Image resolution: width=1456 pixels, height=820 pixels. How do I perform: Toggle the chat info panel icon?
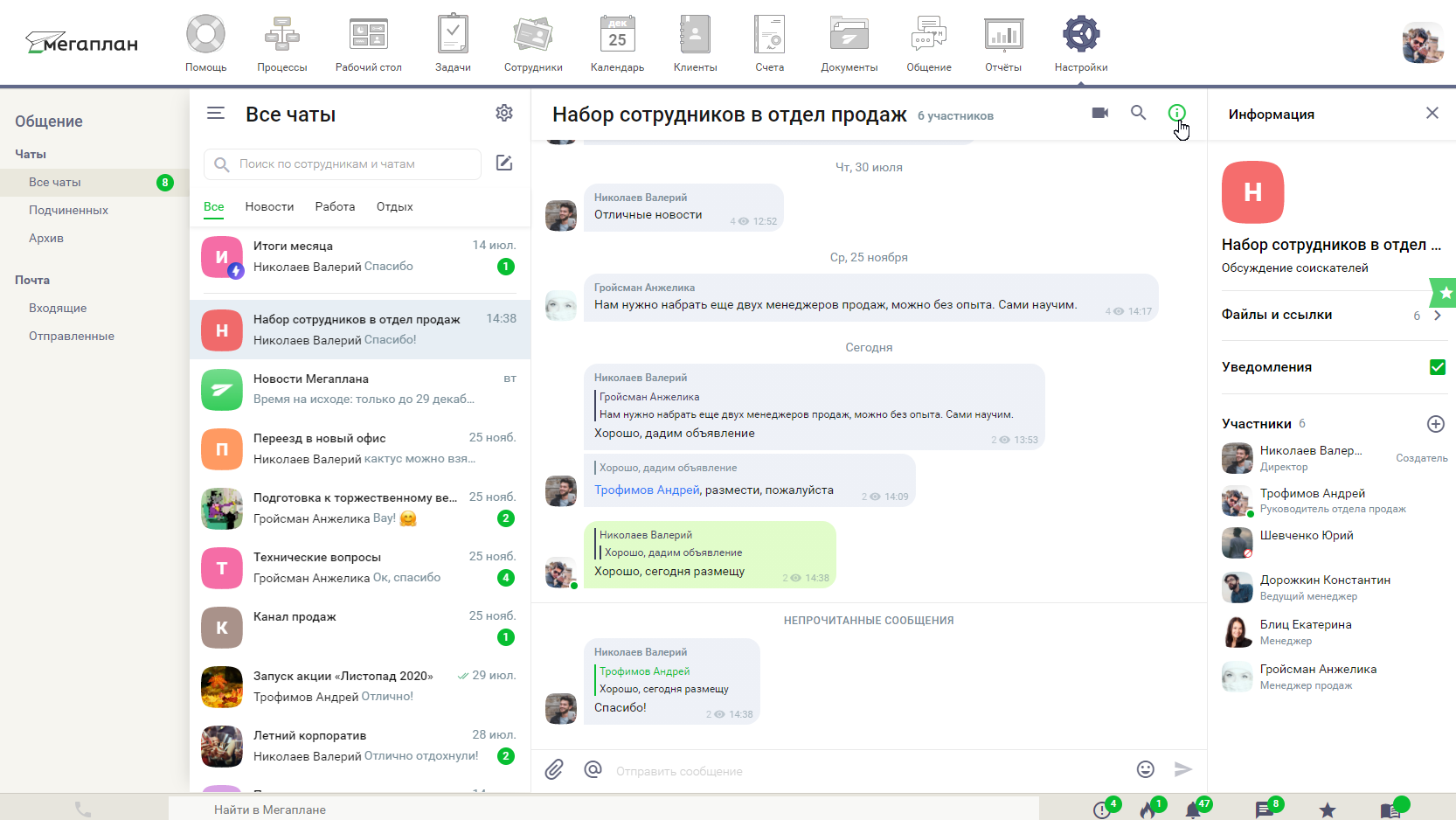[x=1177, y=113]
